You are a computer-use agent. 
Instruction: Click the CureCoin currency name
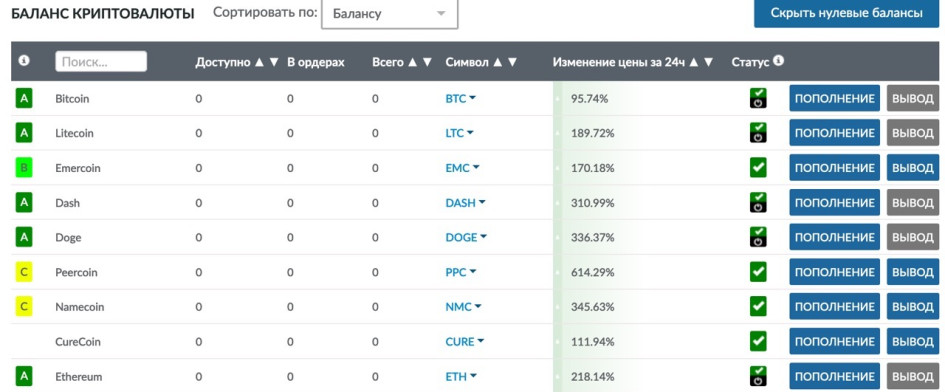click(78, 342)
